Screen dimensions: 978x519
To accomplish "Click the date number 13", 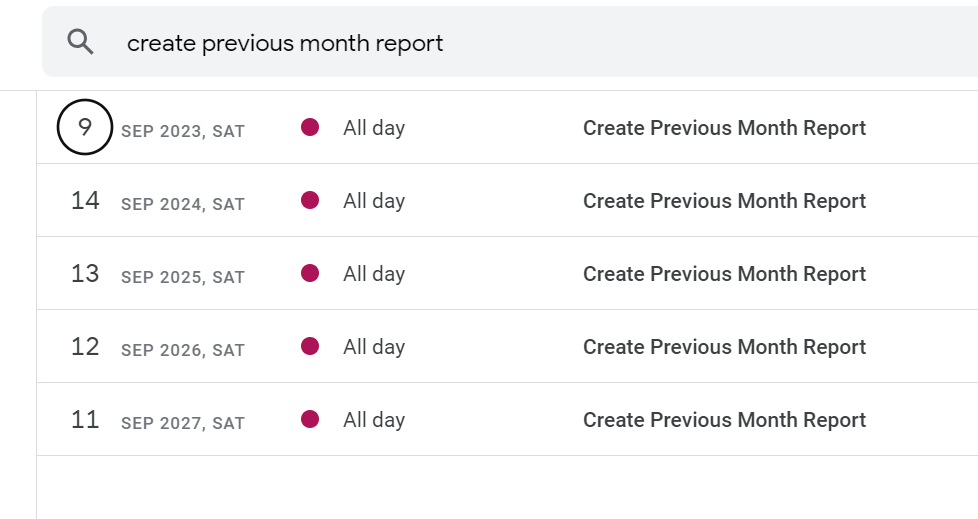I will tap(85, 274).
